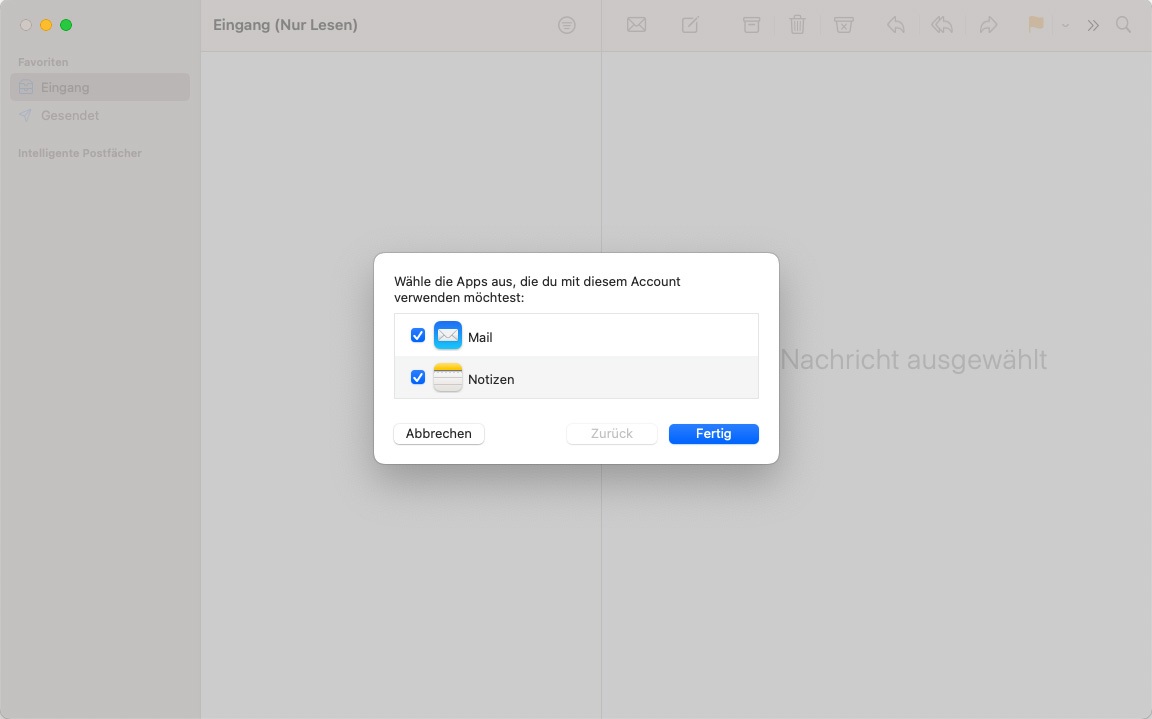Reply to the message
Viewport: 1152px width, 719px height.
pyautogui.click(x=895, y=25)
